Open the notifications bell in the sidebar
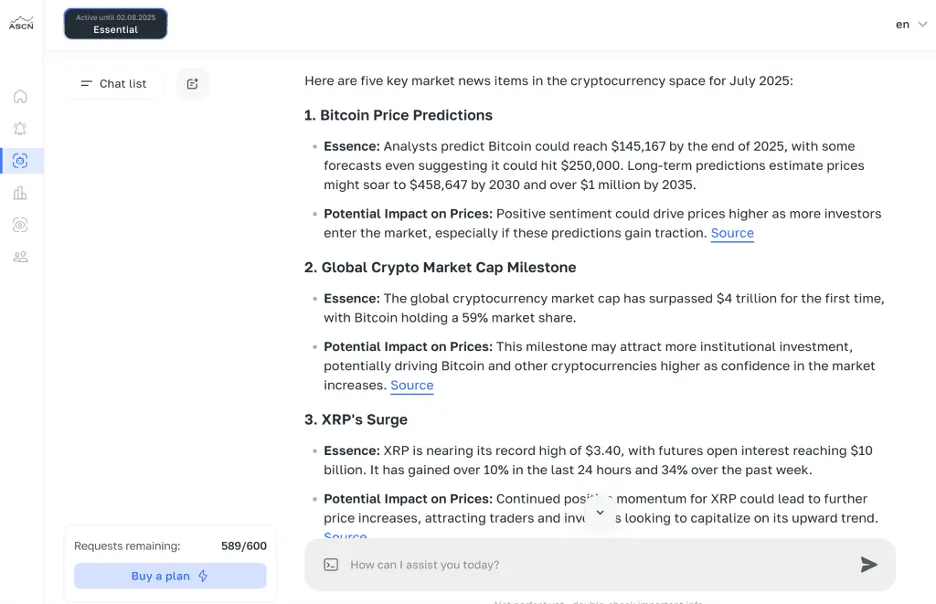 tap(20, 128)
